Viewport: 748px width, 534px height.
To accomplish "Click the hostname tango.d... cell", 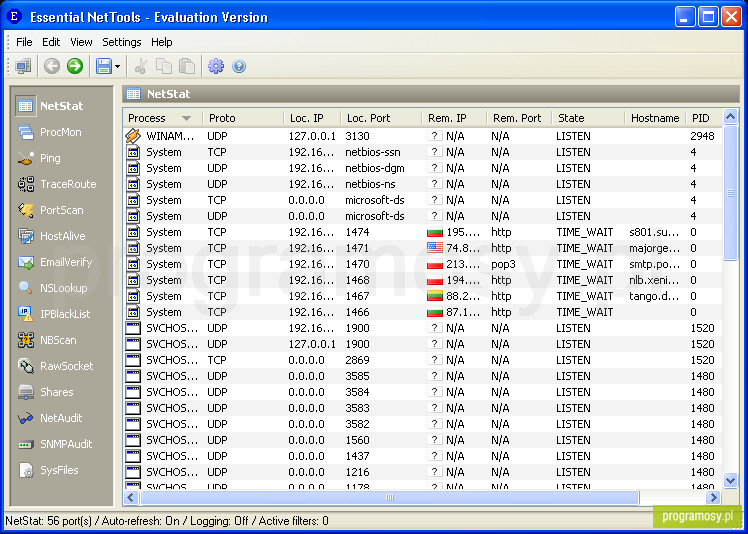I will pyautogui.click(x=654, y=296).
